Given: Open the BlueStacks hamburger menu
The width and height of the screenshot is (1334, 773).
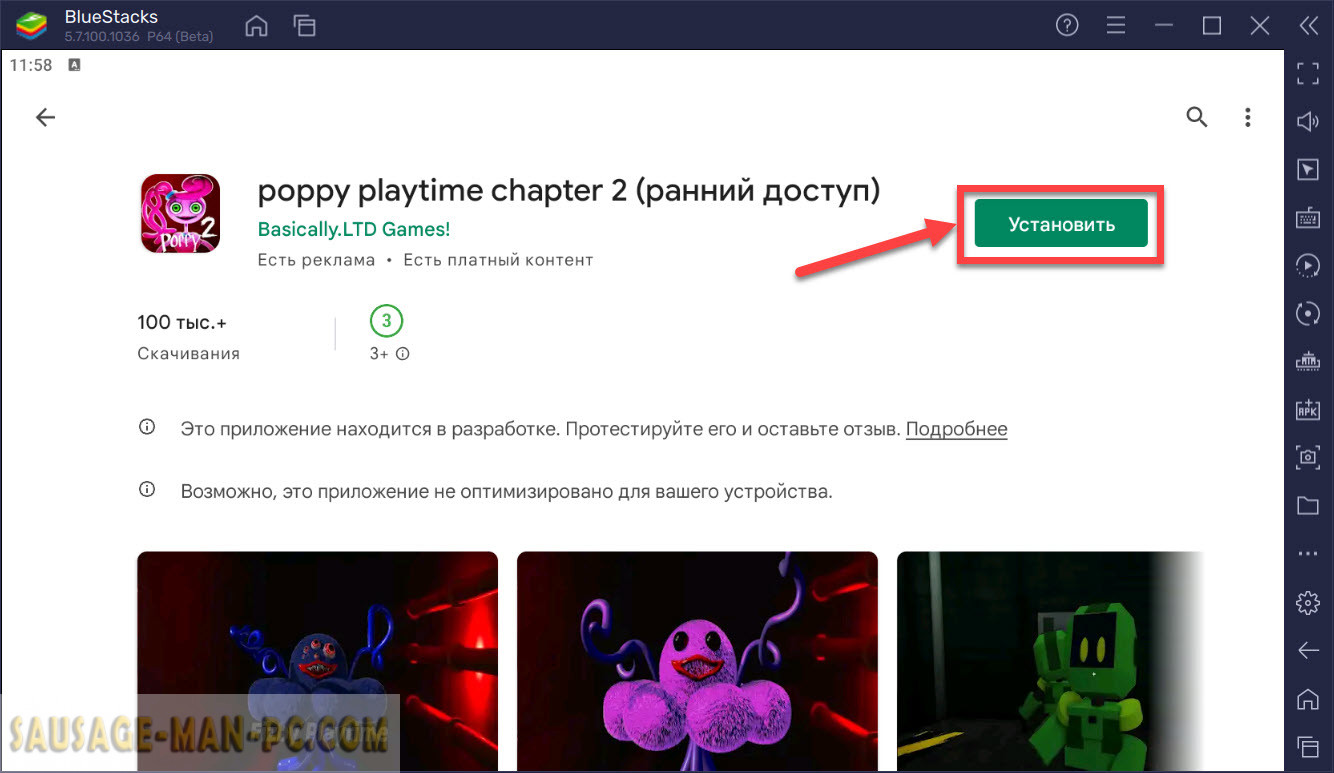Looking at the screenshot, I should 1116,26.
